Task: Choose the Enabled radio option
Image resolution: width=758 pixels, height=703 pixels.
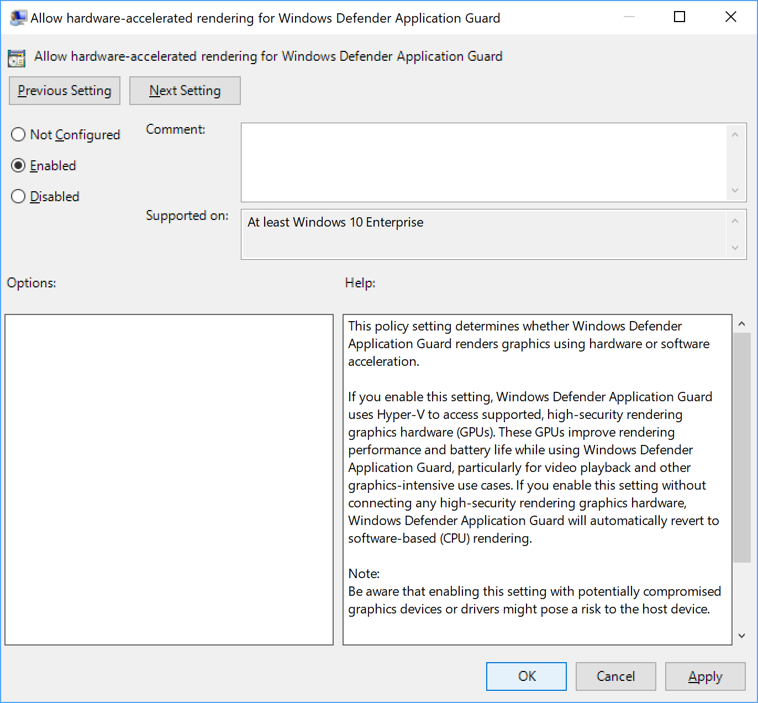Action: coord(18,166)
